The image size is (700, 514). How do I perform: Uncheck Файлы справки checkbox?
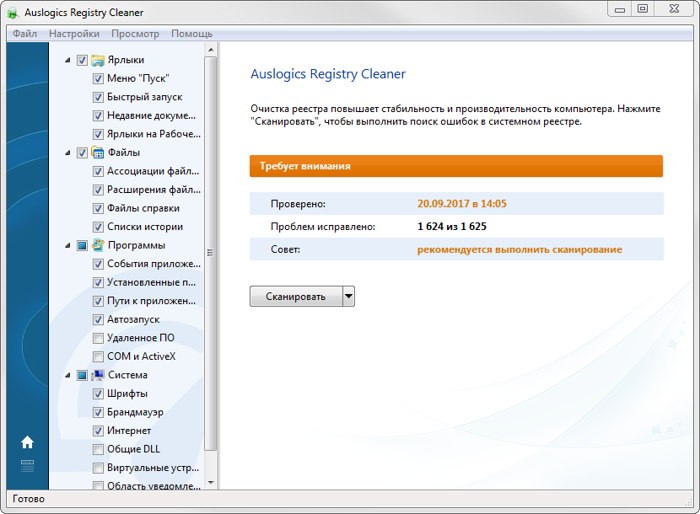98,208
